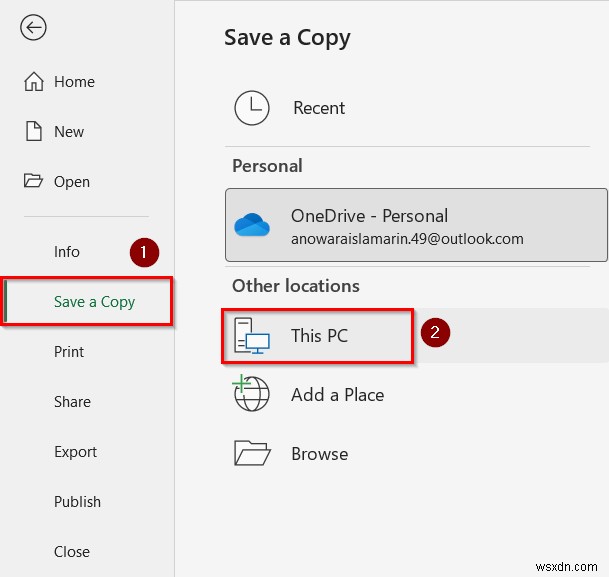
Task: Click the Browse folder icon
Action: (x=252, y=453)
